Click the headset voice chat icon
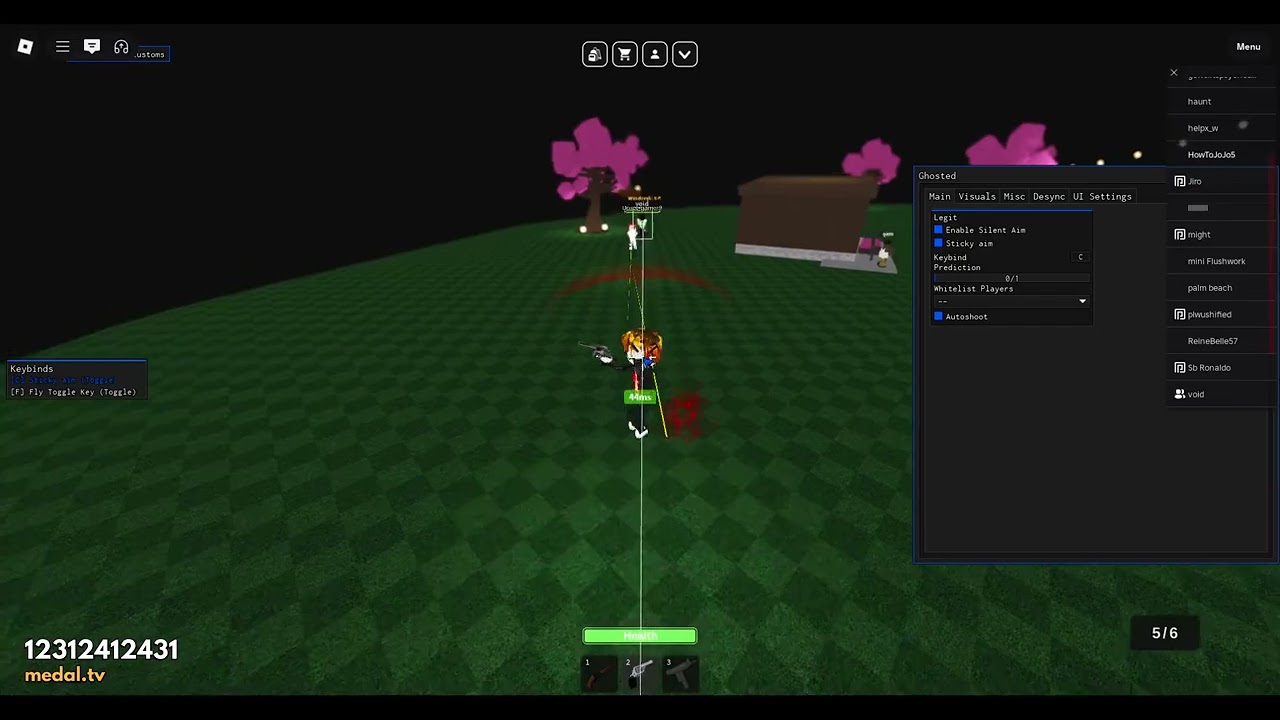 (x=121, y=47)
